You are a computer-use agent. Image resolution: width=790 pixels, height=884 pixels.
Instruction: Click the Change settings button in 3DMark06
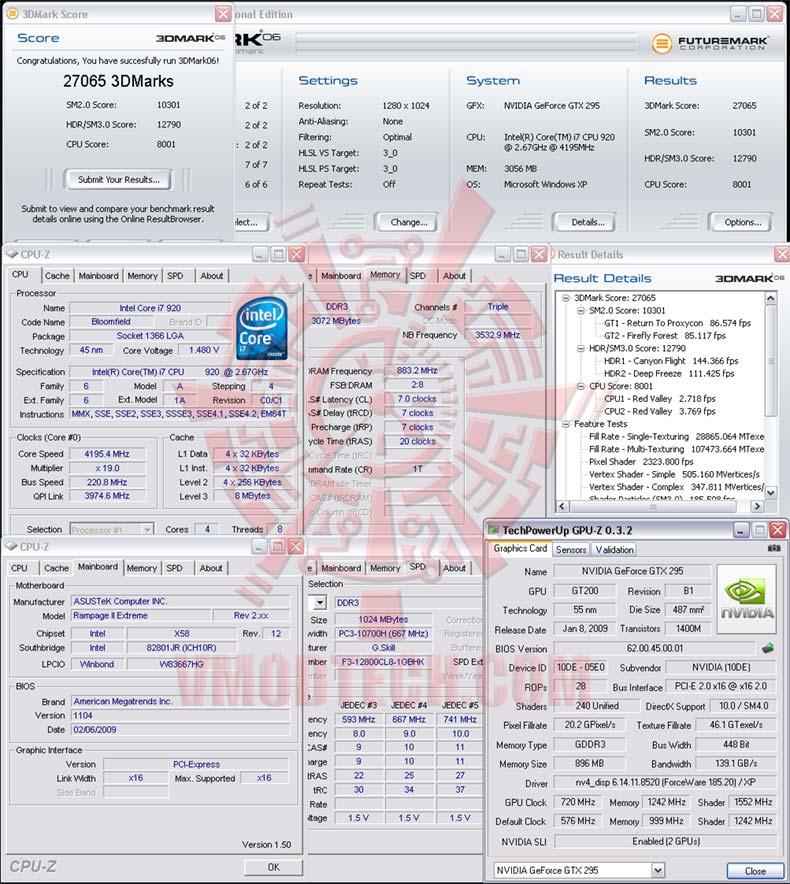coord(408,222)
